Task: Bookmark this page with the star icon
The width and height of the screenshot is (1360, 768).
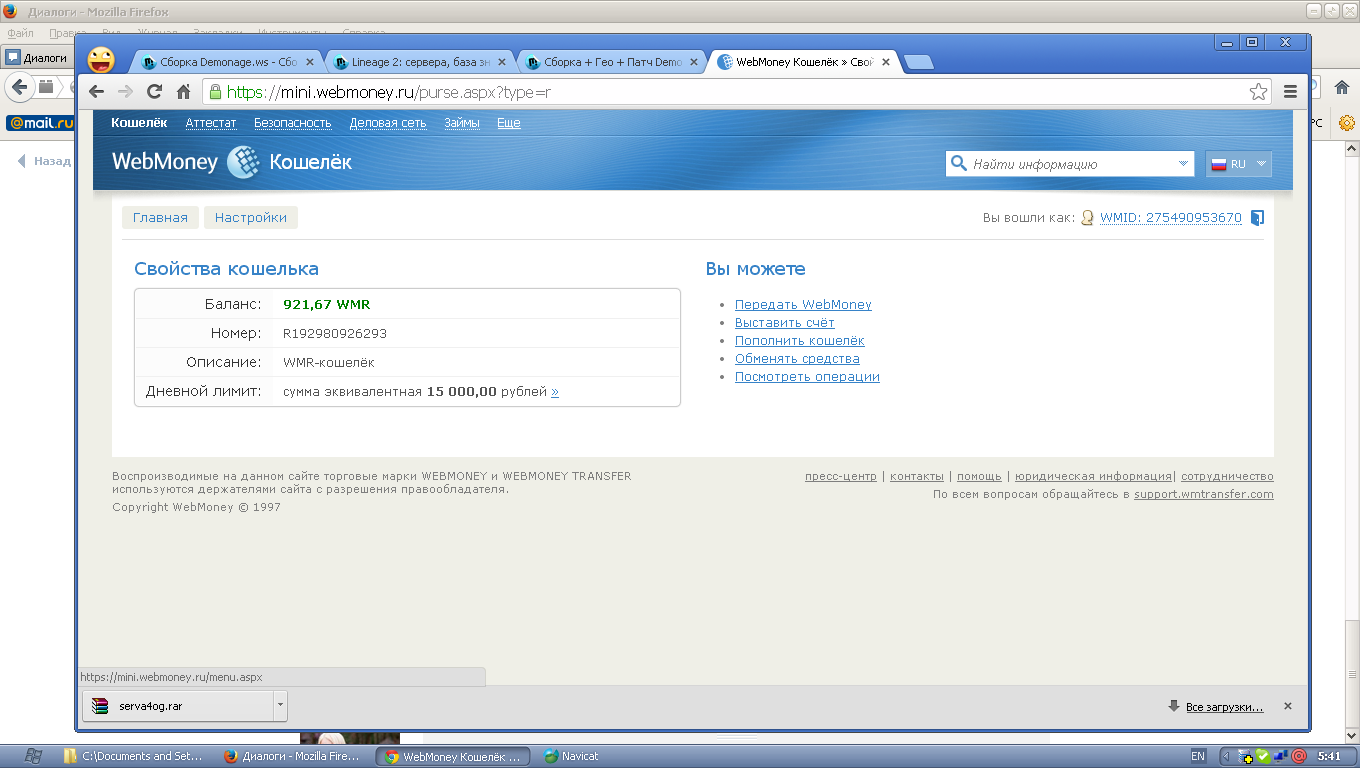Action: tap(1258, 92)
